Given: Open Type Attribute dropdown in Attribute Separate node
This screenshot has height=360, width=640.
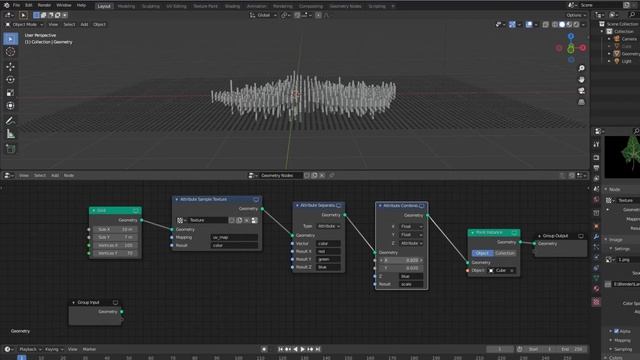Looking at the screenshot, I should pyautogui.click(x=329, y=226).
